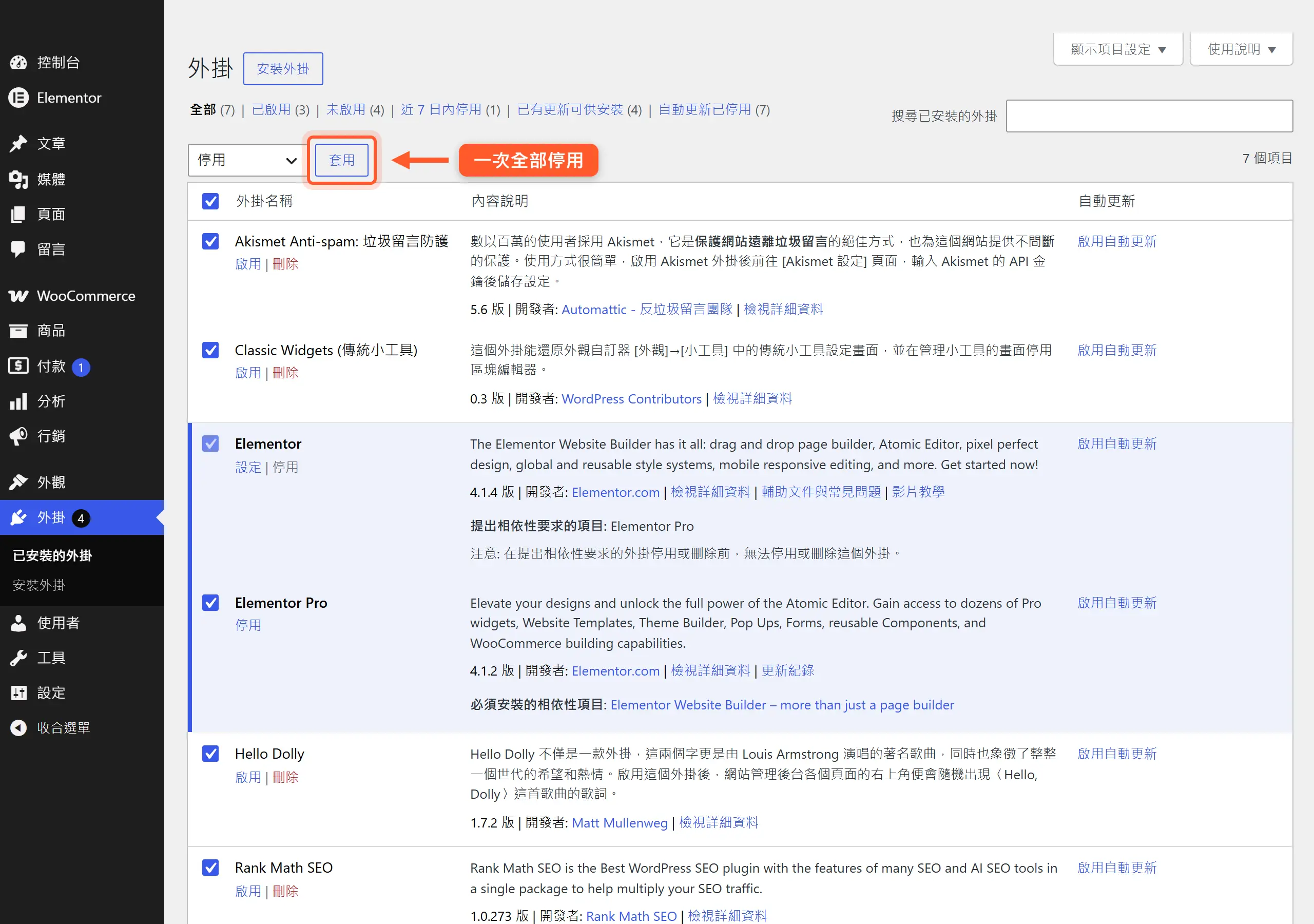Expand the 顯示項目設定 panel
This screenshot has height=924, width=1314.
pyautogui.click(x=1118, y=49)
